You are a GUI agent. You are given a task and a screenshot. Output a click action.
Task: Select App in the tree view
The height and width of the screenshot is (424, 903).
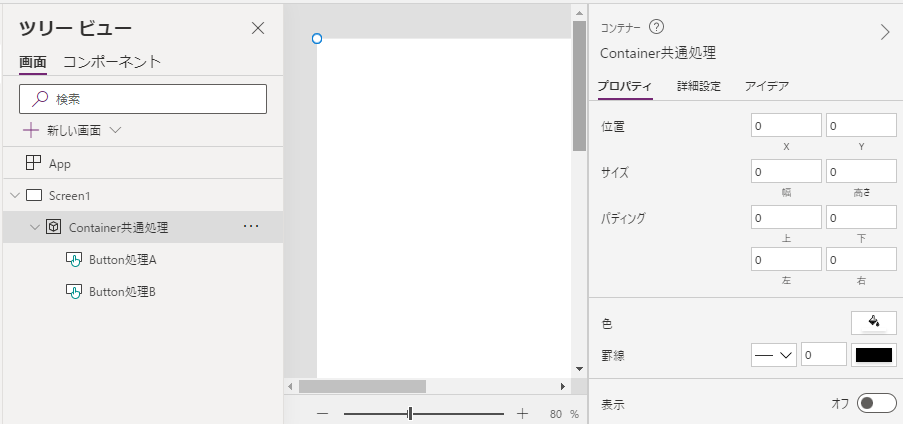pos(143,163)
